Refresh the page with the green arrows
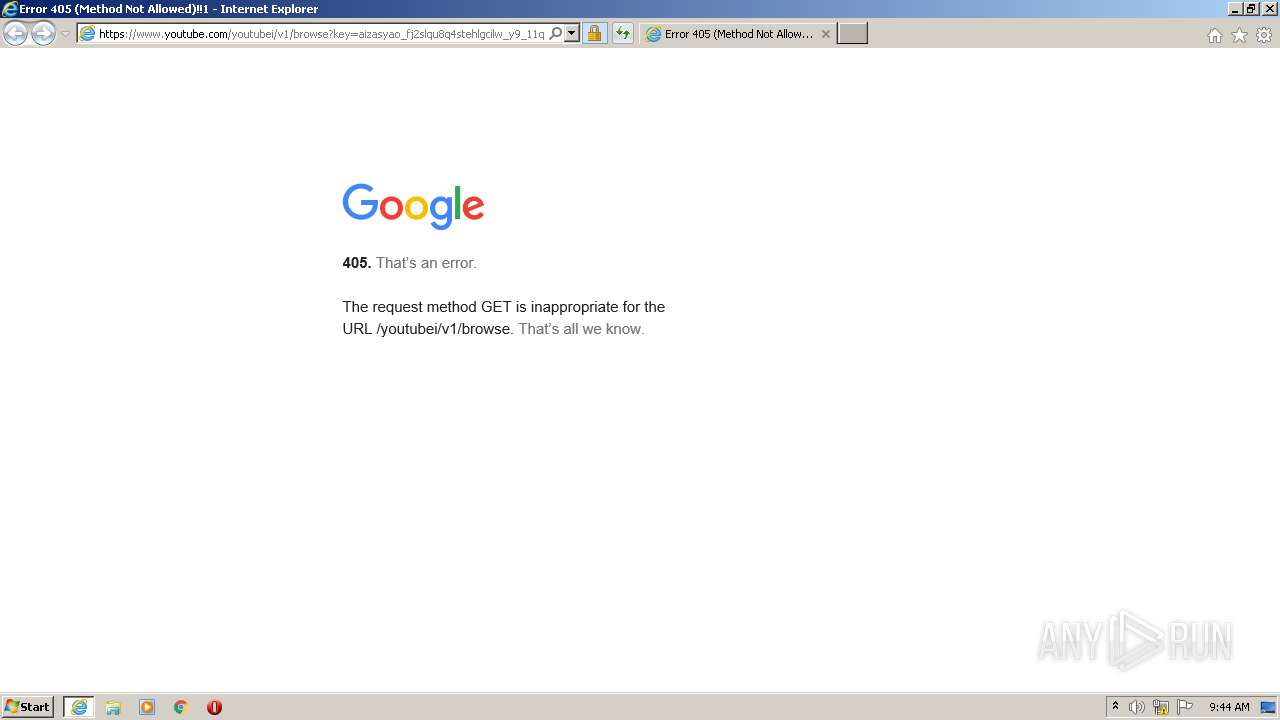This screenshot has height=720, width=1280. 623,34
